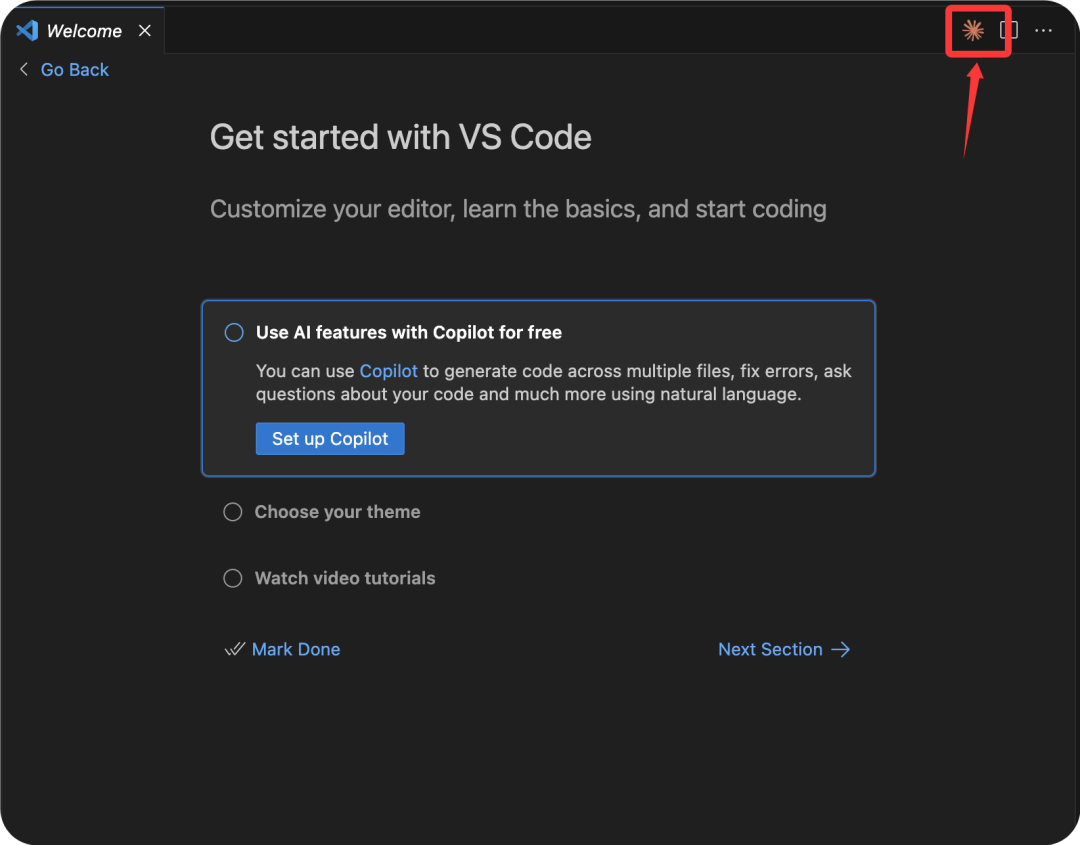
Task: Expand the Choose your theme step
Action: [x=338, y=512]
